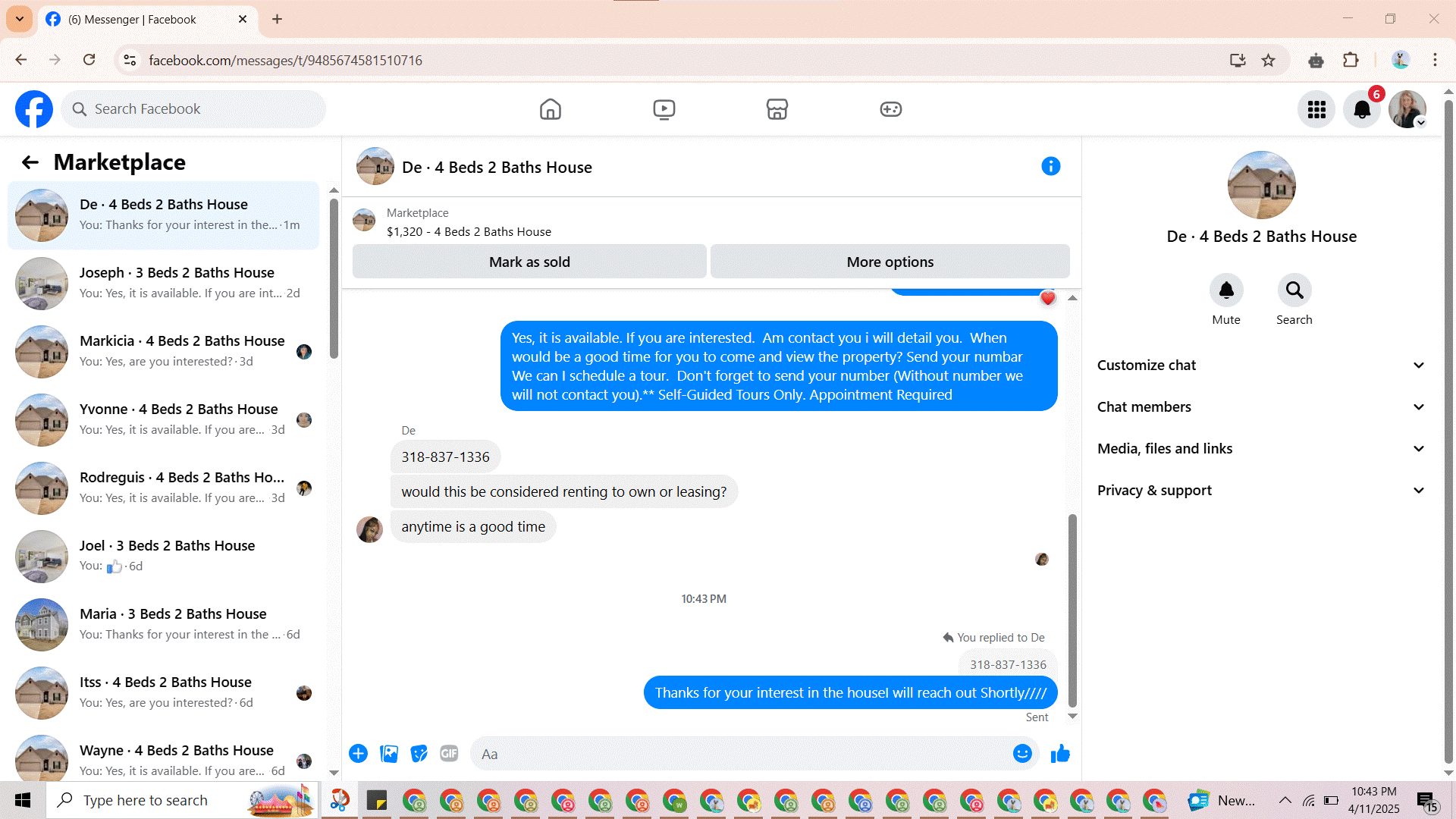This screenshot has width=1456, height=819.
Task: Open the account profile picture menu
Action: pyautogui.click(x=1407, y=109)
